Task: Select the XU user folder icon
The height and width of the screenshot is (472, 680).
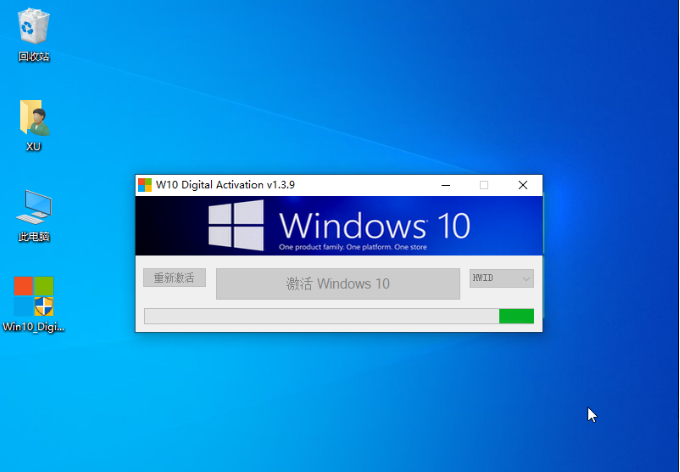Action: pos(34,118)
